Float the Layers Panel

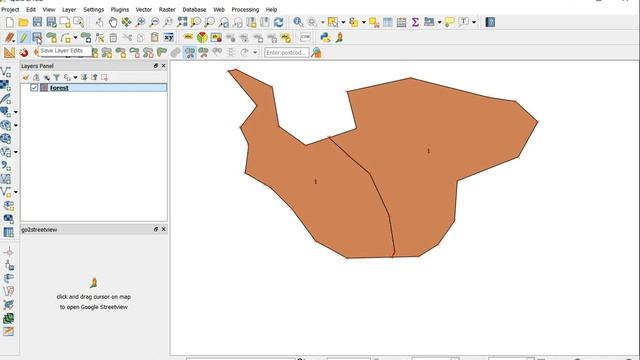click(x=156, y=66)
